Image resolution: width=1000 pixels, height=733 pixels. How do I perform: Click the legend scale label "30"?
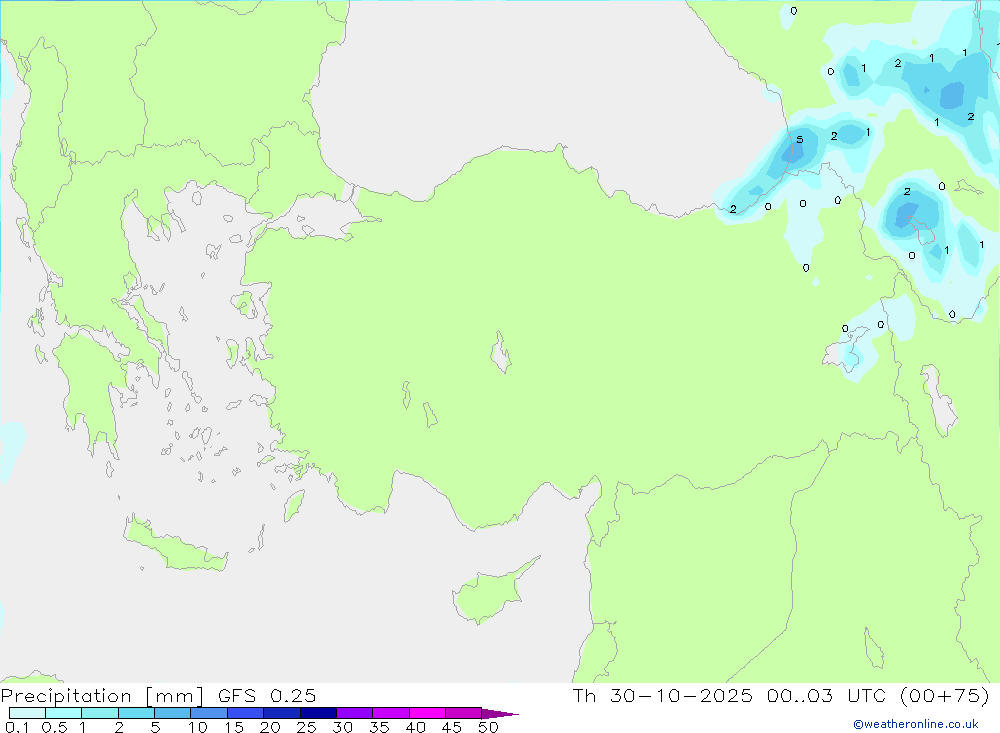point(342,727)
